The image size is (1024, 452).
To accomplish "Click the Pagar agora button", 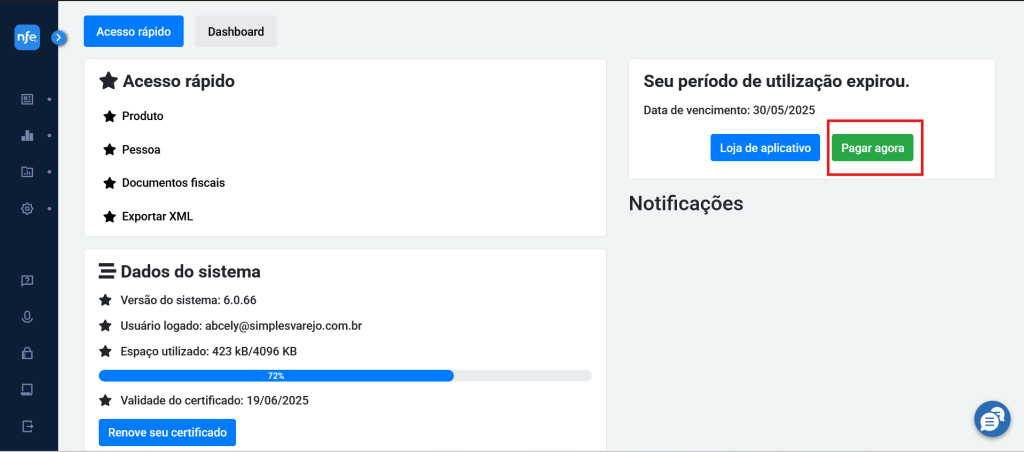I will (x=872, y=148).
